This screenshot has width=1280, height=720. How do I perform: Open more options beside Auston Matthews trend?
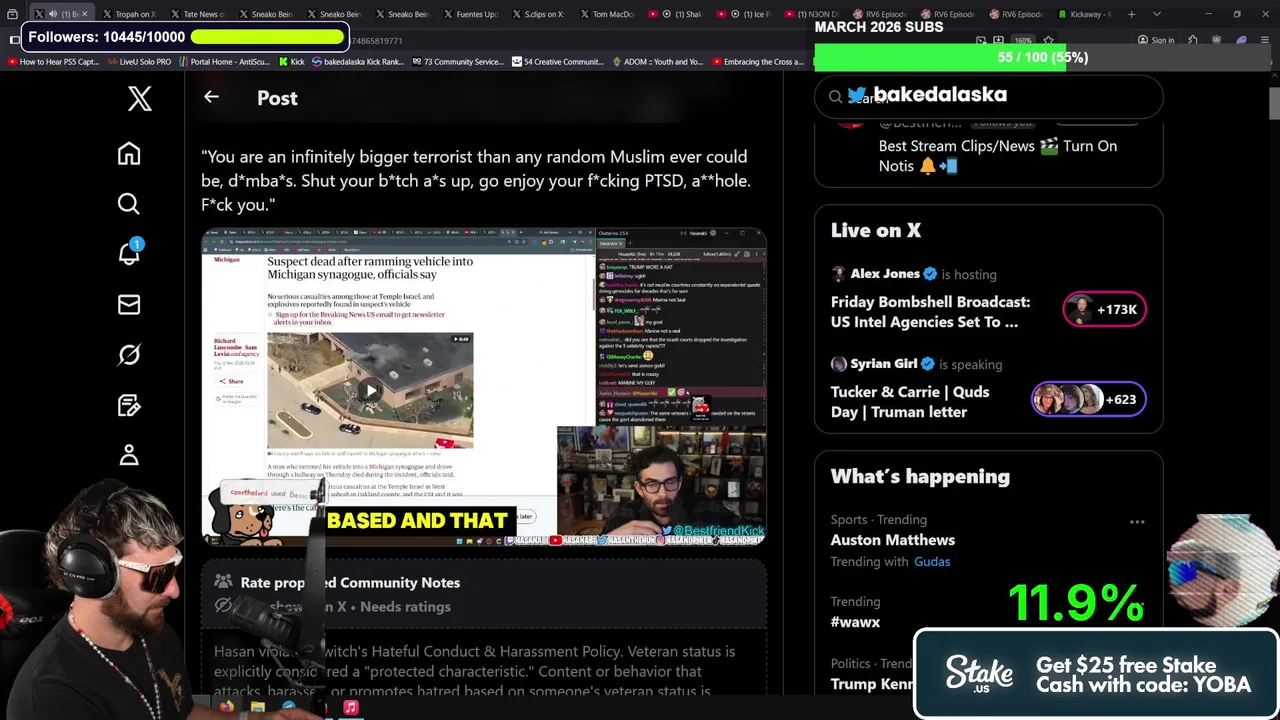[x=1137, y=522]
